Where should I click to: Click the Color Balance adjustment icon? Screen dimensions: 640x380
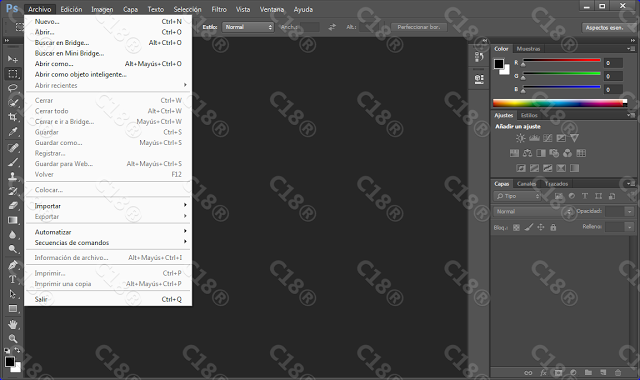(527, 153)
